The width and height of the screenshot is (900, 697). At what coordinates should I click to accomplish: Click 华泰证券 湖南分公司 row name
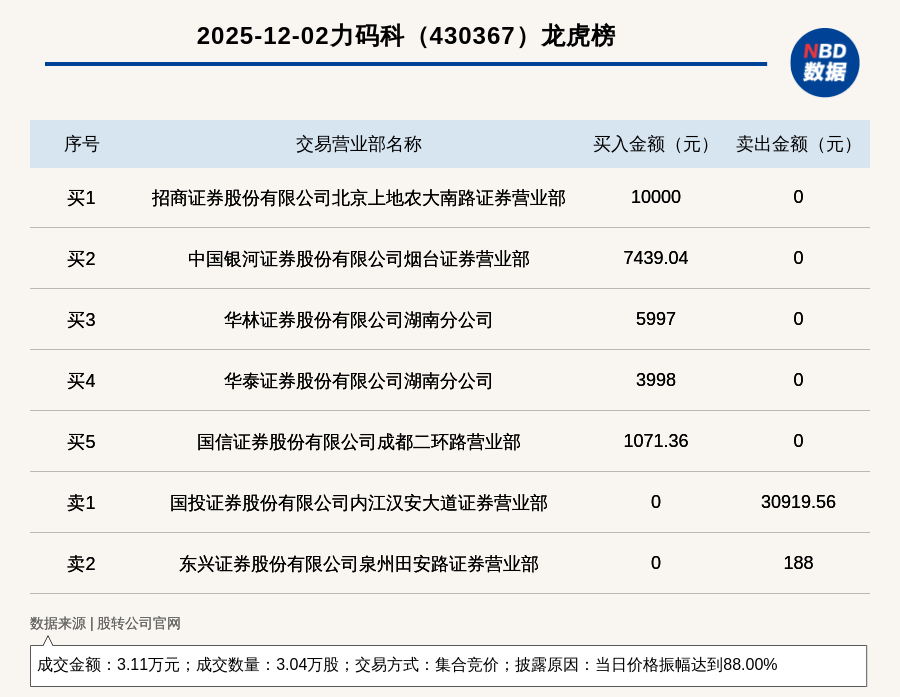(x=358, y=381)
